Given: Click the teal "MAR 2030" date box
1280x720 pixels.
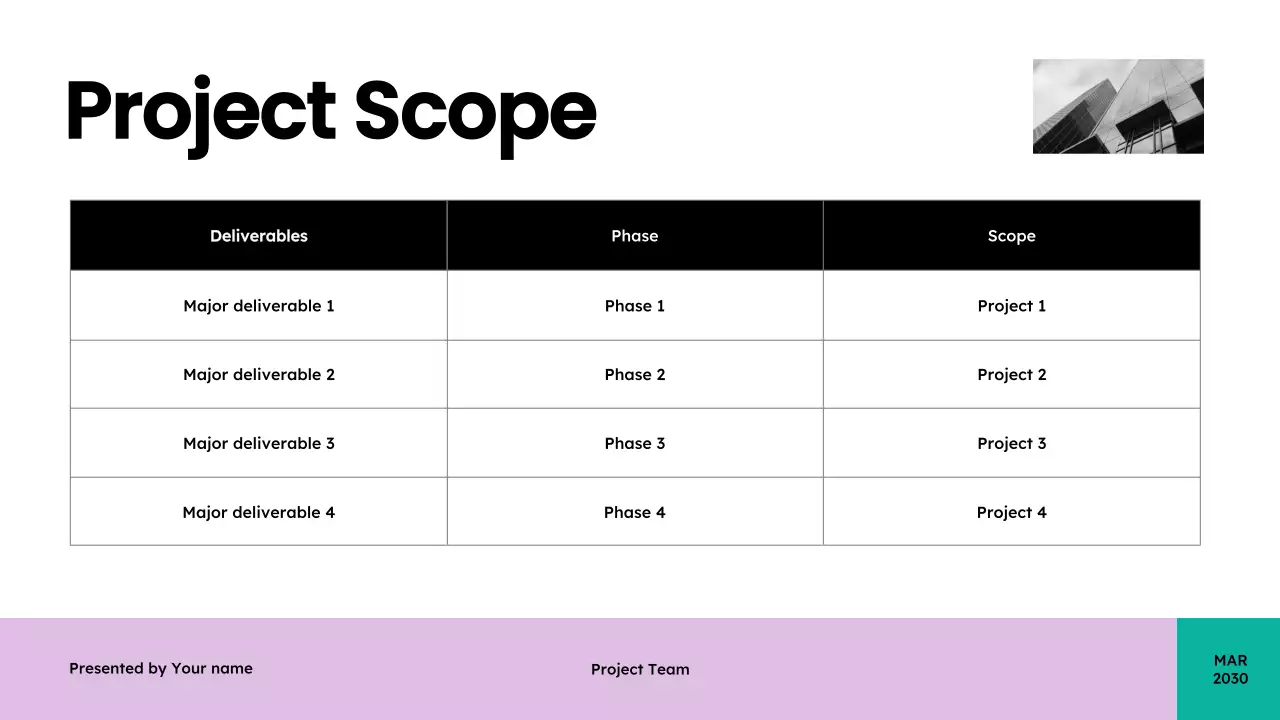Looking at the screenshot, I should point(1230,669).
